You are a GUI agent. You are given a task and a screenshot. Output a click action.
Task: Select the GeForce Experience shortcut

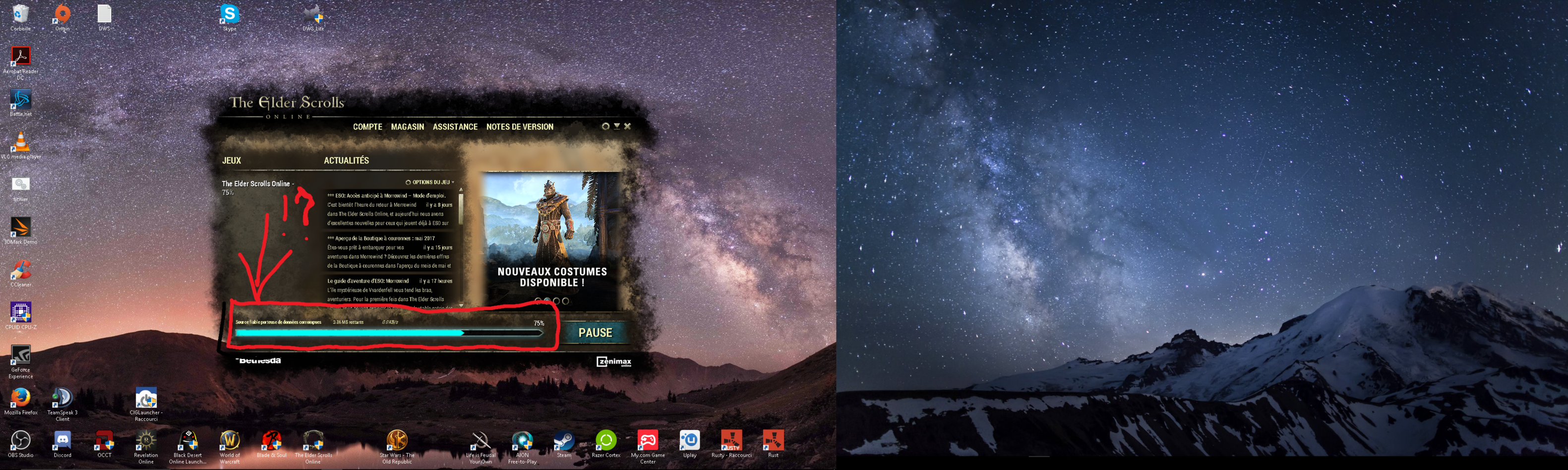click(x=21, y=362)
